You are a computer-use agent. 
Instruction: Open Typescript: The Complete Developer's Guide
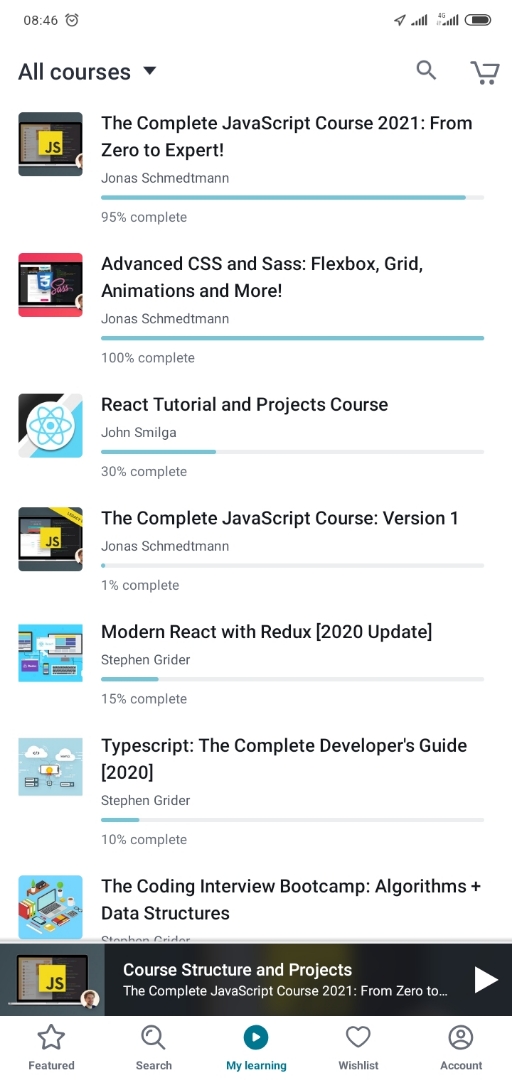pyautogui.click(x=284, y=759)
